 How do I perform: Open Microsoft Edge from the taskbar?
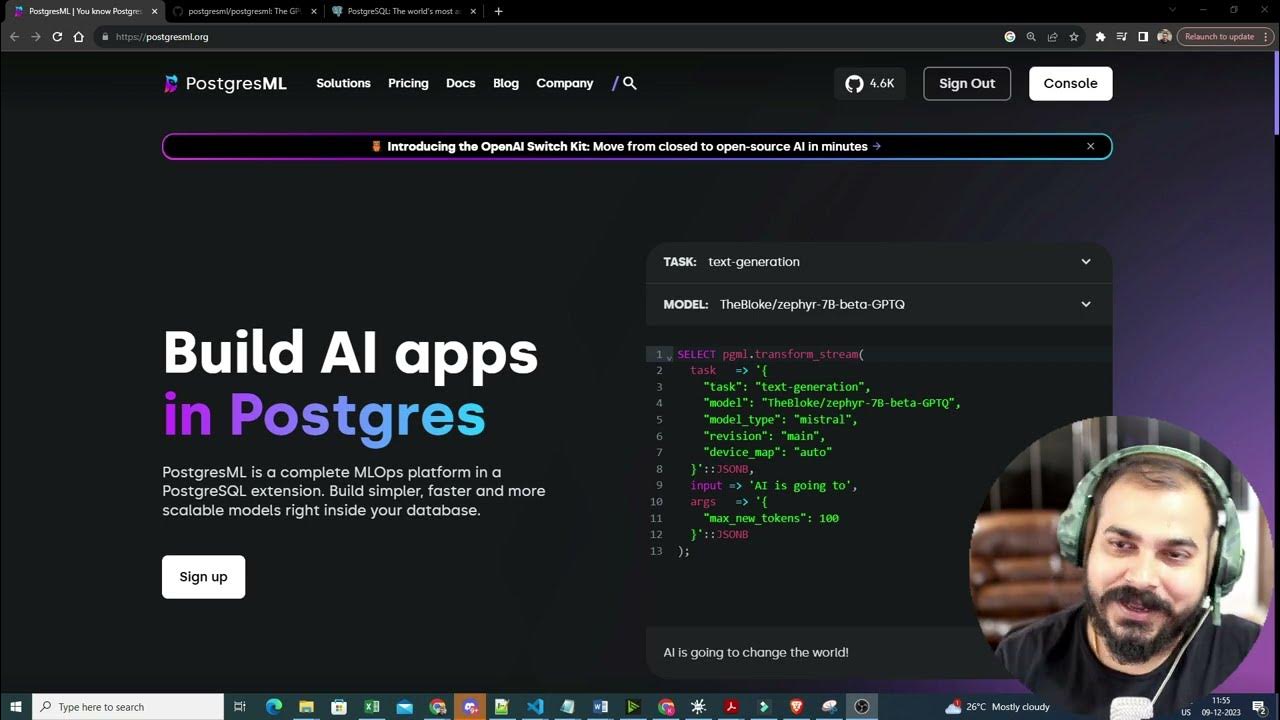coord(274,707)
